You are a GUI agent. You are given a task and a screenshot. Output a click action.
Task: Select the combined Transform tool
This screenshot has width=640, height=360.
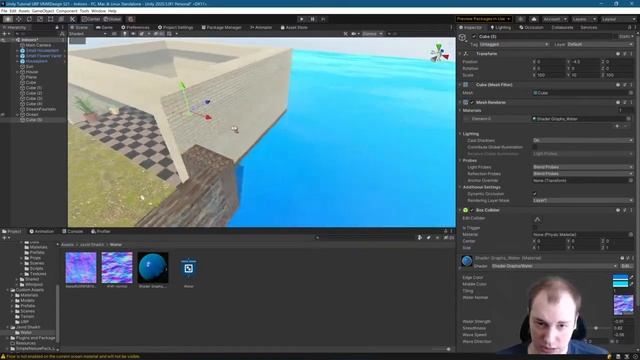61,19
